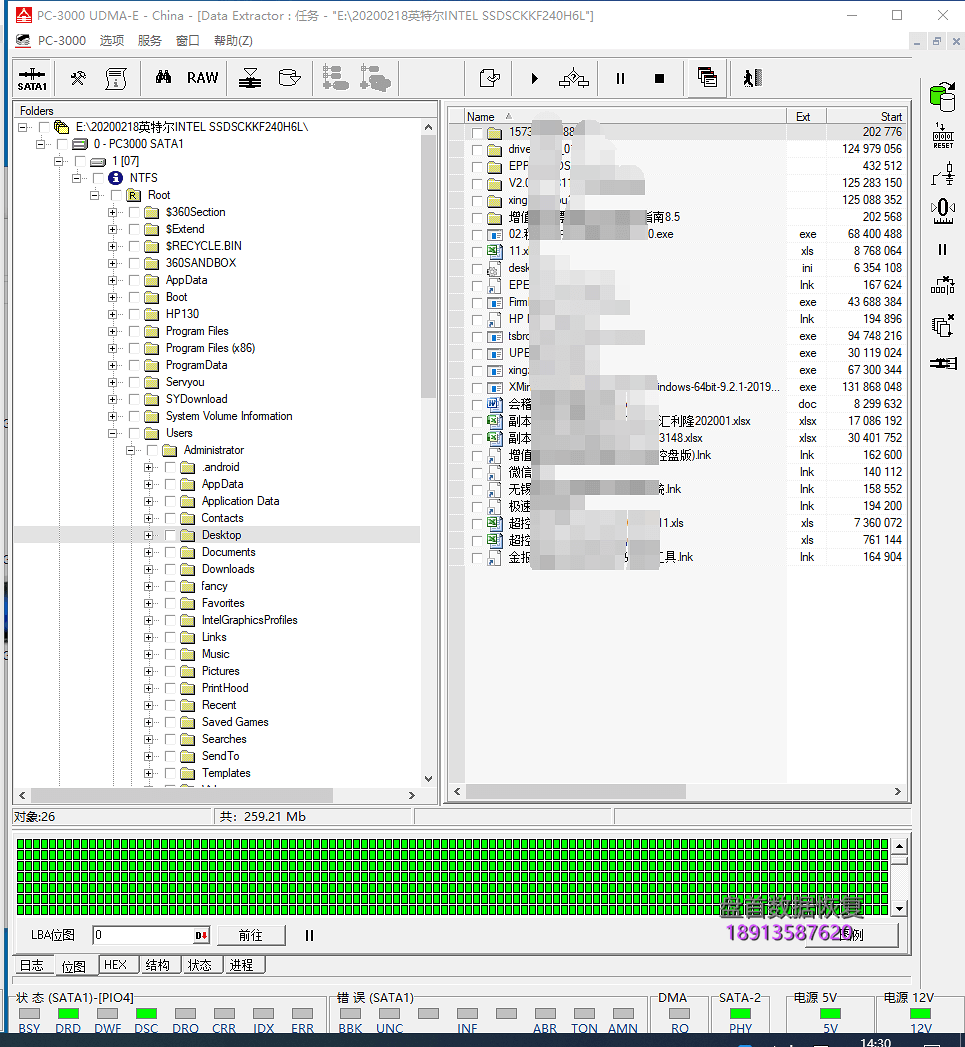Stop the task with the stop icon
The width and height of the screenshot is (965, 1047).
(659, 79)
